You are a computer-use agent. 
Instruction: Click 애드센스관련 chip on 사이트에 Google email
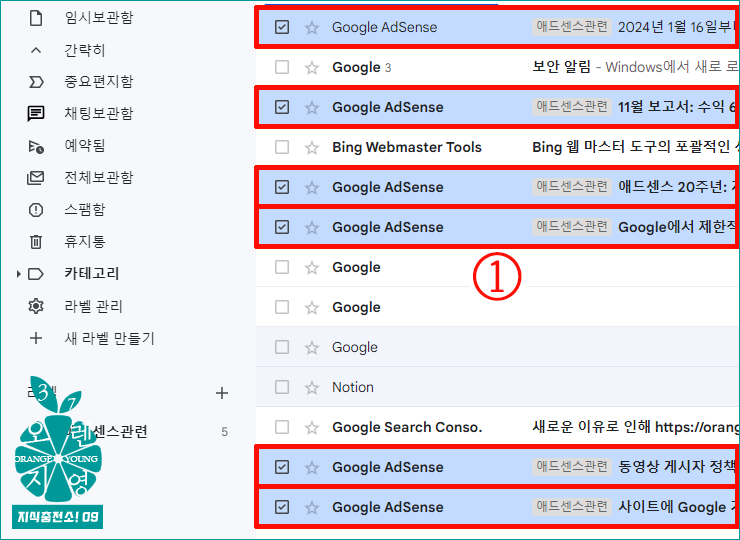572,506
